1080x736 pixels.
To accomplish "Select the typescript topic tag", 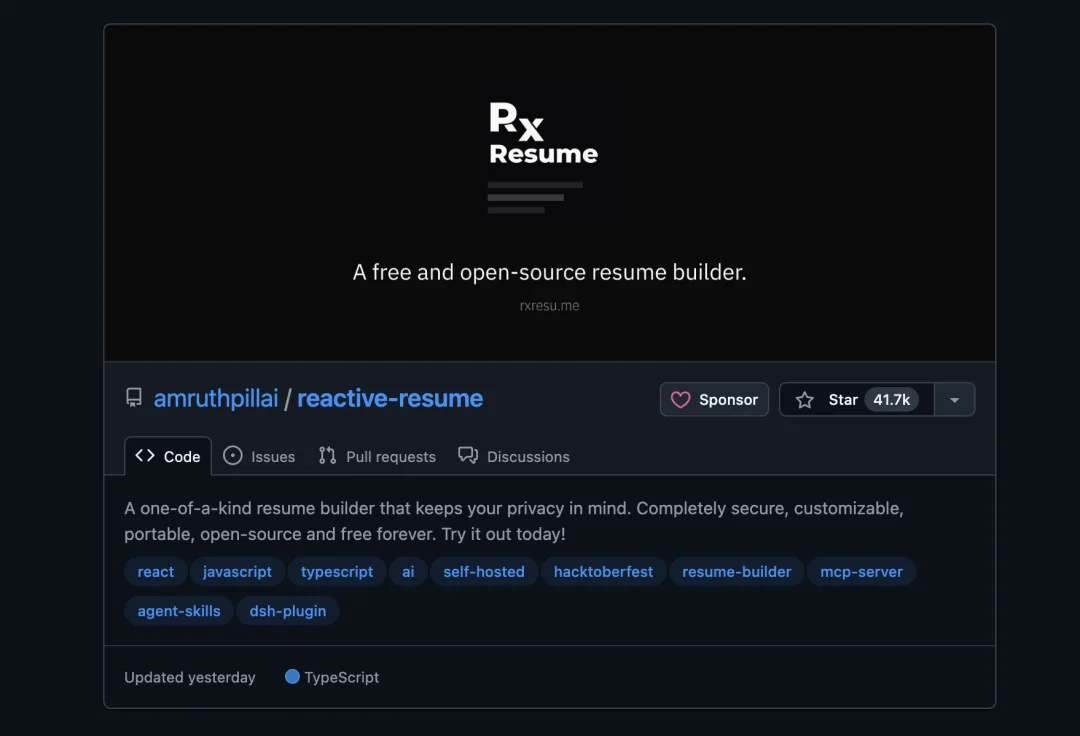I will [x=337, y=571].
